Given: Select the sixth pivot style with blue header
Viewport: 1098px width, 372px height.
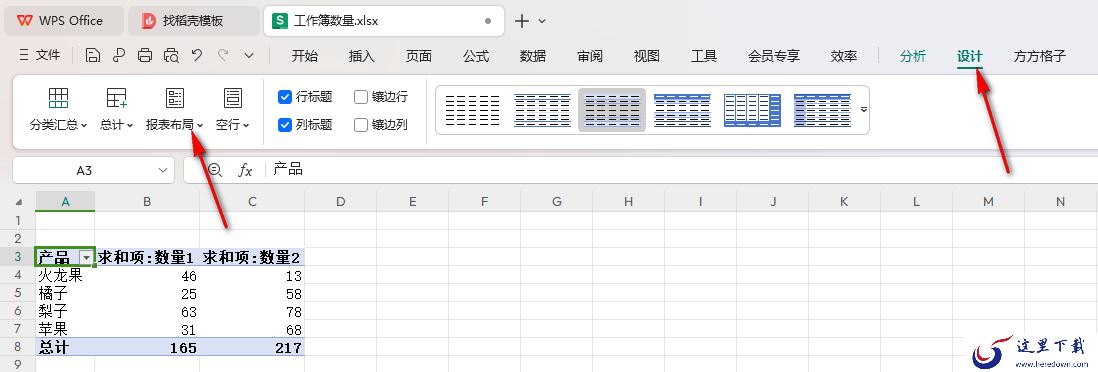Looking at the screenshot, I should pos(822,110).
